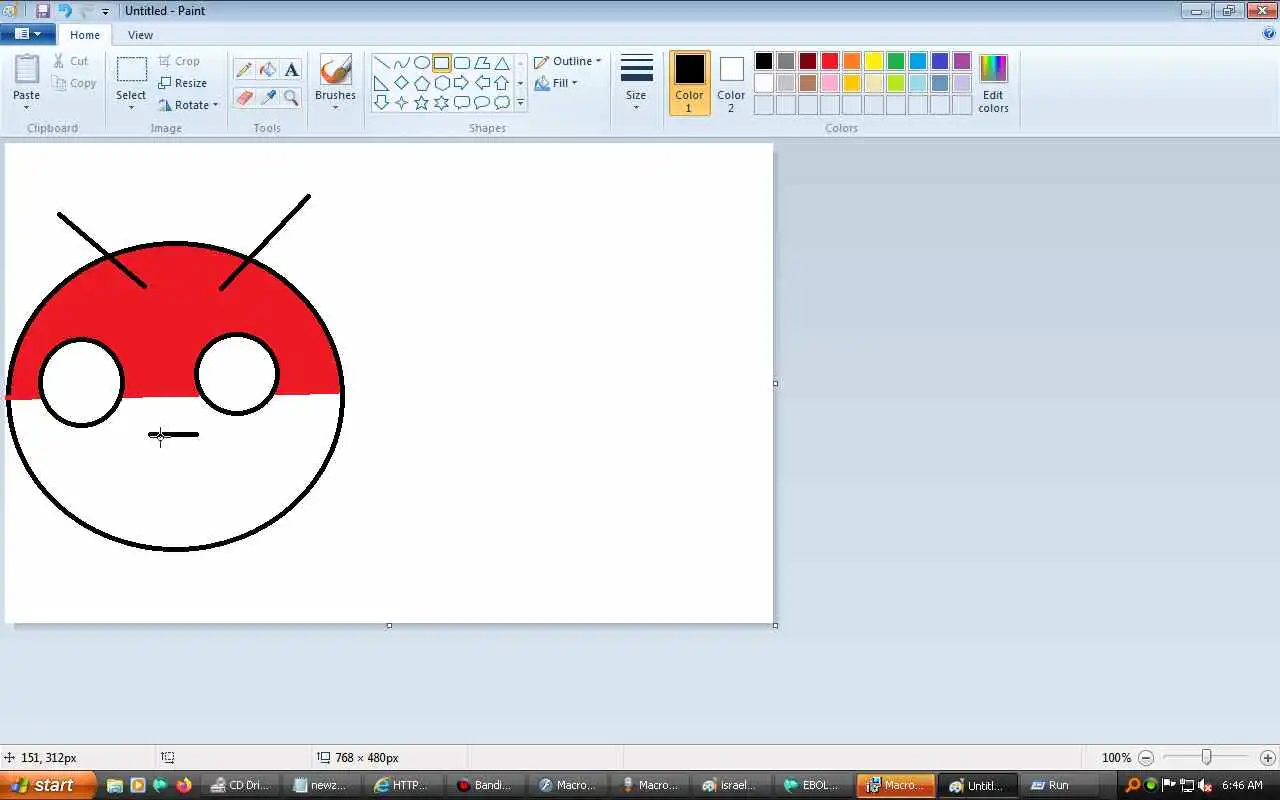
Task: Open the Select dropdown arrow
Action: [131, 106]
